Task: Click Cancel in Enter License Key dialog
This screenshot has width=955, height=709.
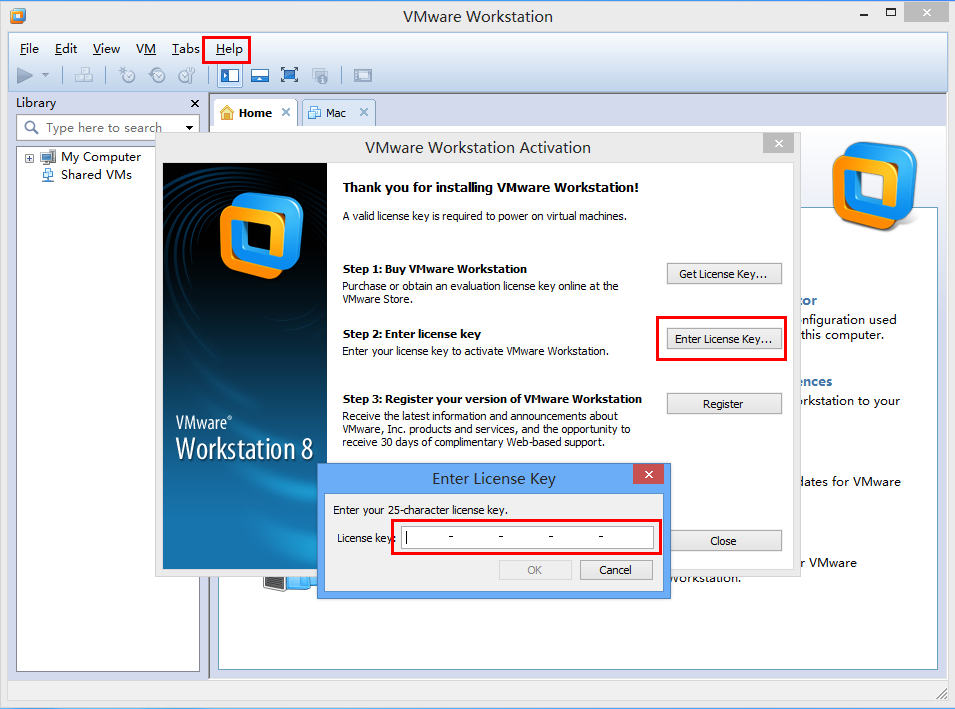Action: [616, 570]
